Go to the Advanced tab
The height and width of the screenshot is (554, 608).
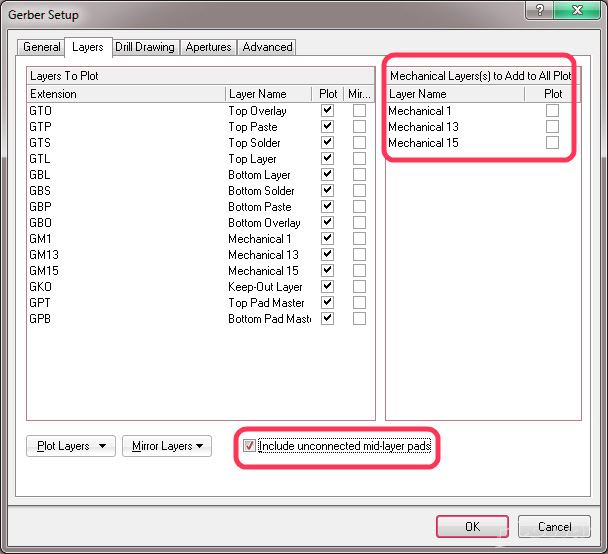267,47
